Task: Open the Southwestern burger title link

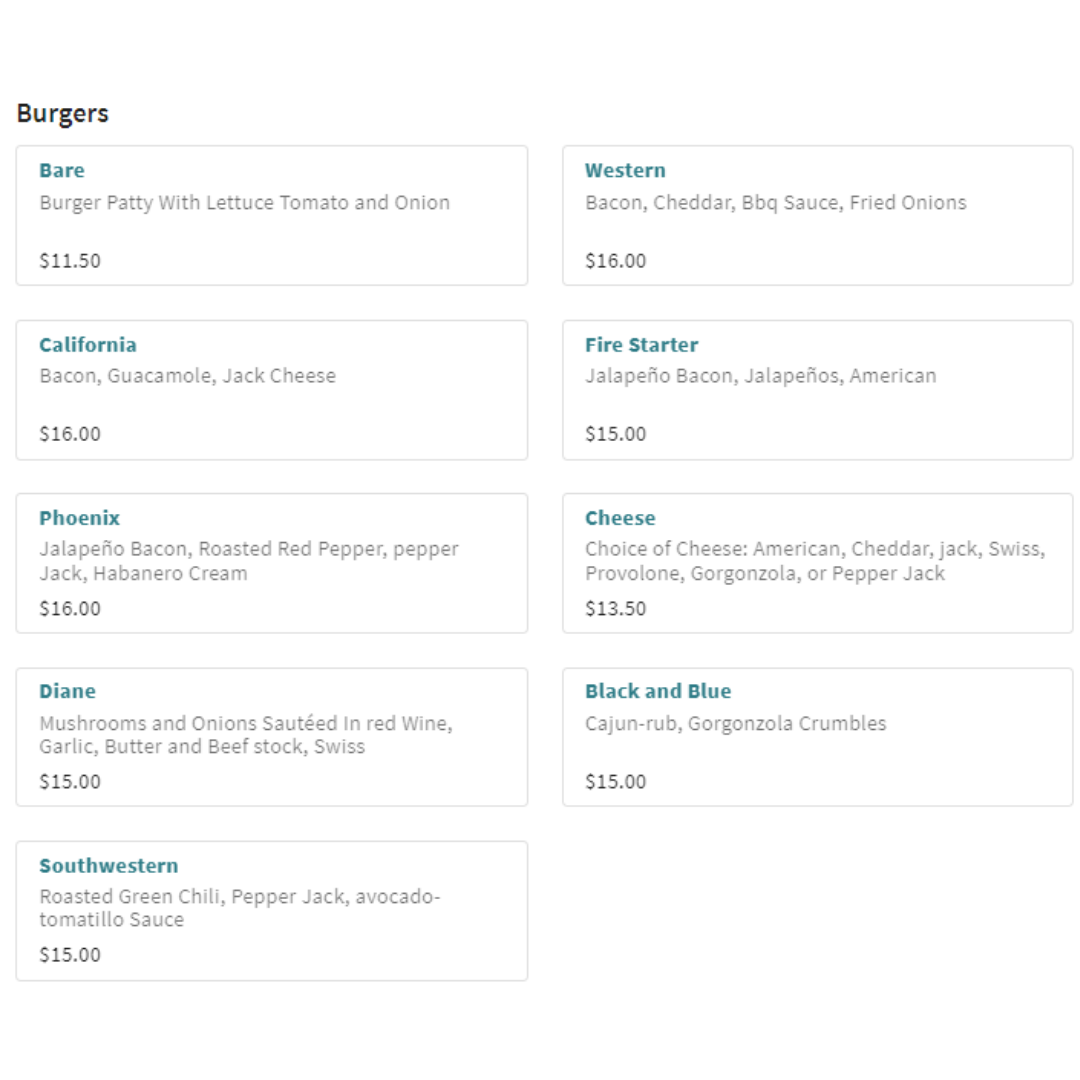Action: pyautogui.click(x=108, y=865)
